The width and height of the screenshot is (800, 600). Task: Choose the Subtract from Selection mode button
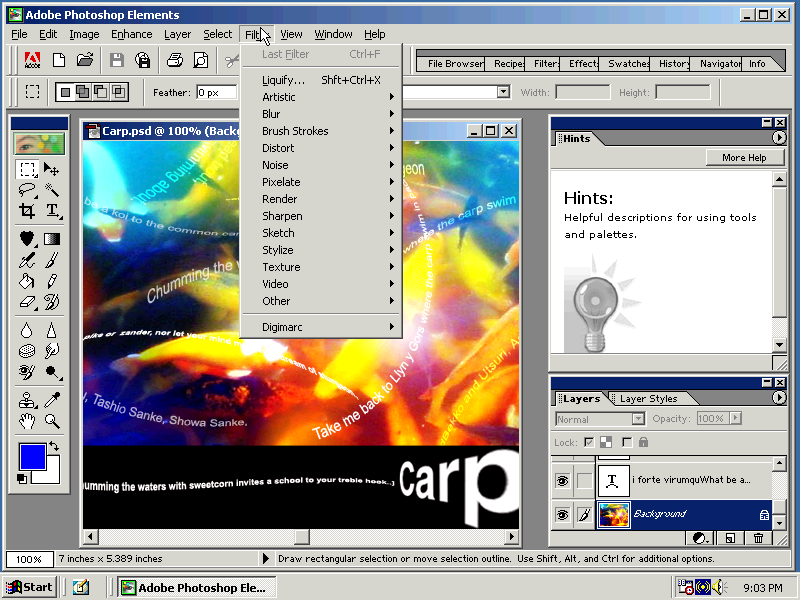(101, 92)
